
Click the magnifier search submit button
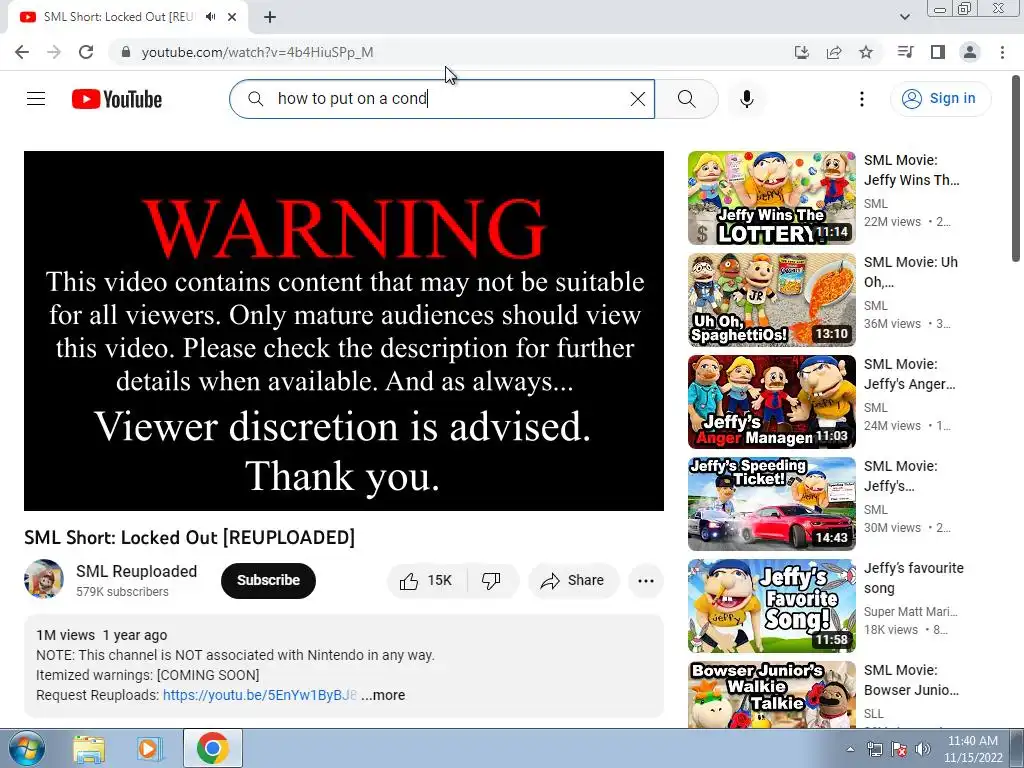coord(686,99)
